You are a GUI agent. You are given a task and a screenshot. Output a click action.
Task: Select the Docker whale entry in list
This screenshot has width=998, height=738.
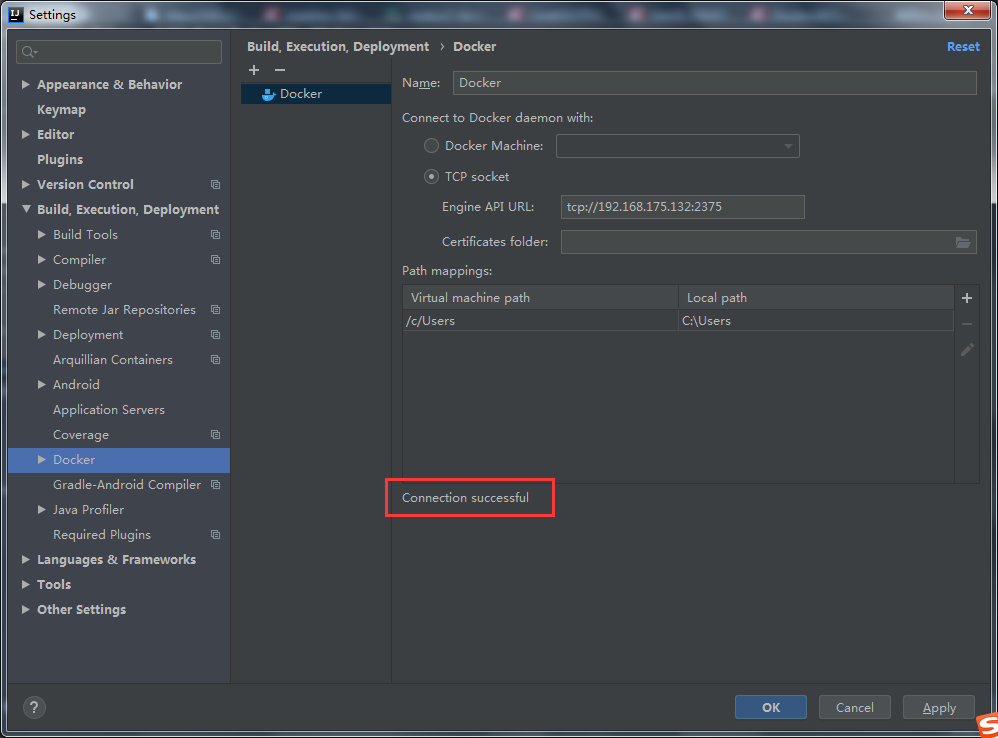(x=316, y=94)
